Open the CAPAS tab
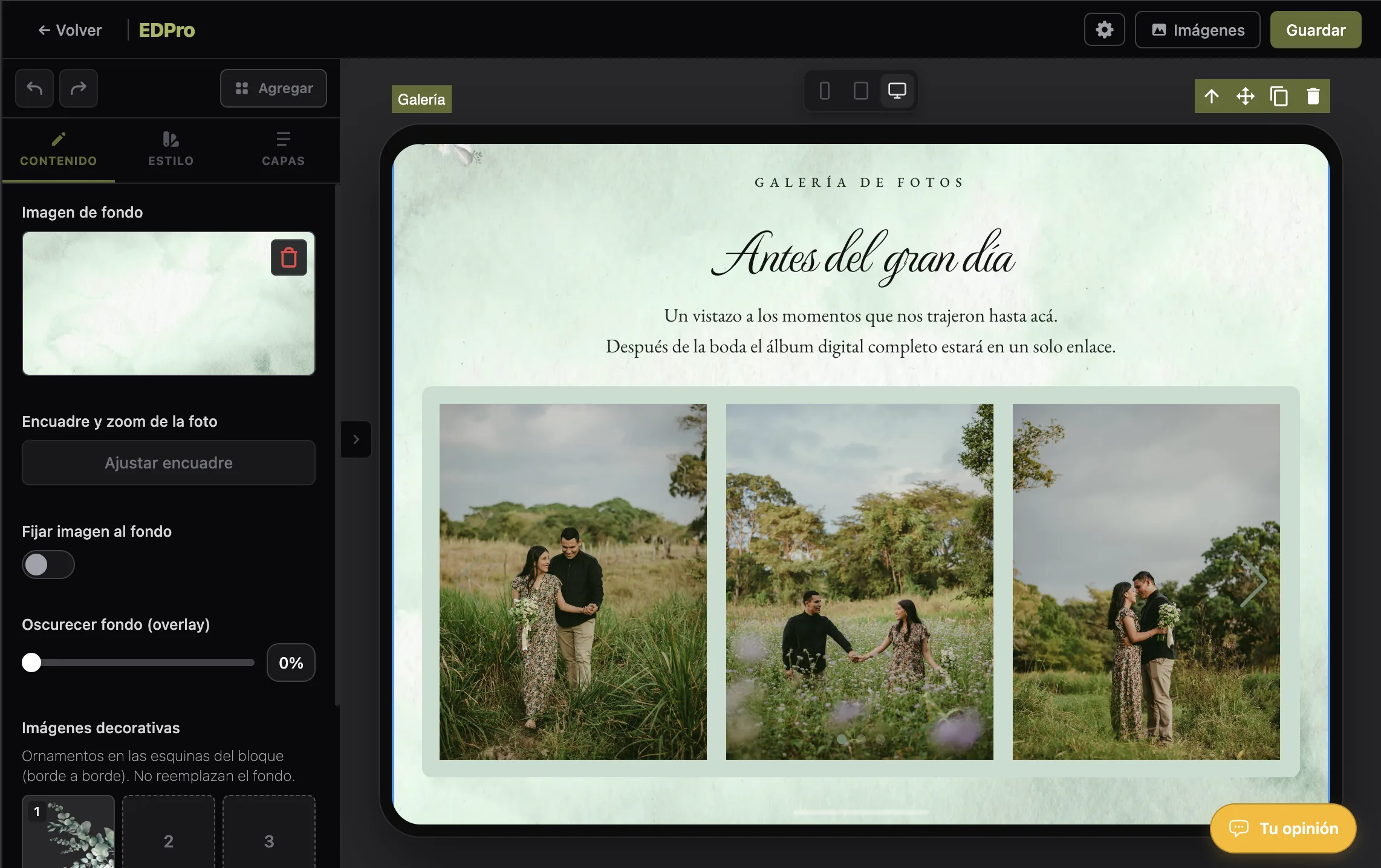Viewport: 1381px width, 868px height. 283,150
